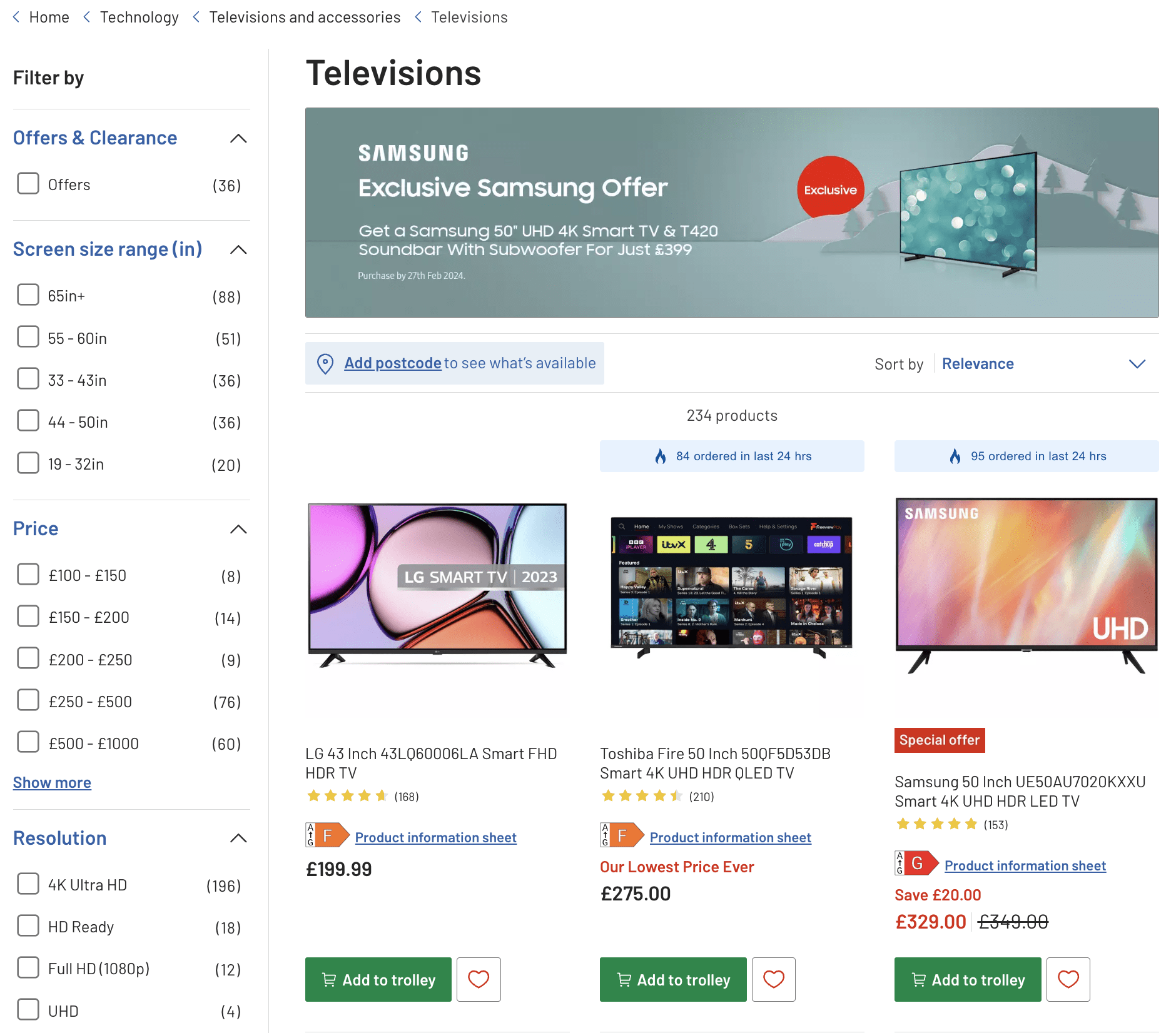Viewport: 1176px width, 1033px height.
Task: Collapse the Price filter section
Action: click(x=238, y=529)
